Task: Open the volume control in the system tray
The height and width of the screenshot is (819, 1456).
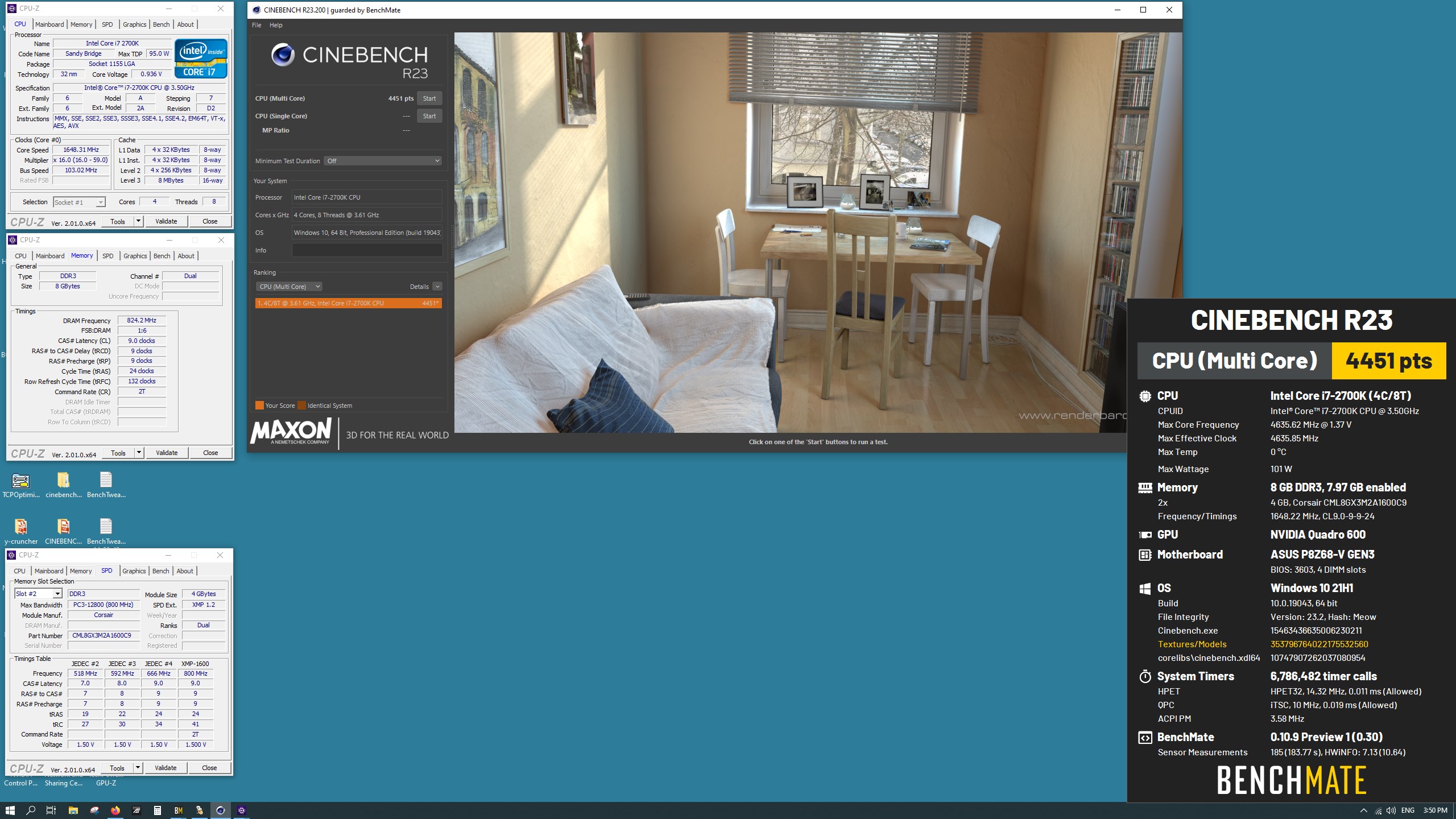Action: [1391, 811]
